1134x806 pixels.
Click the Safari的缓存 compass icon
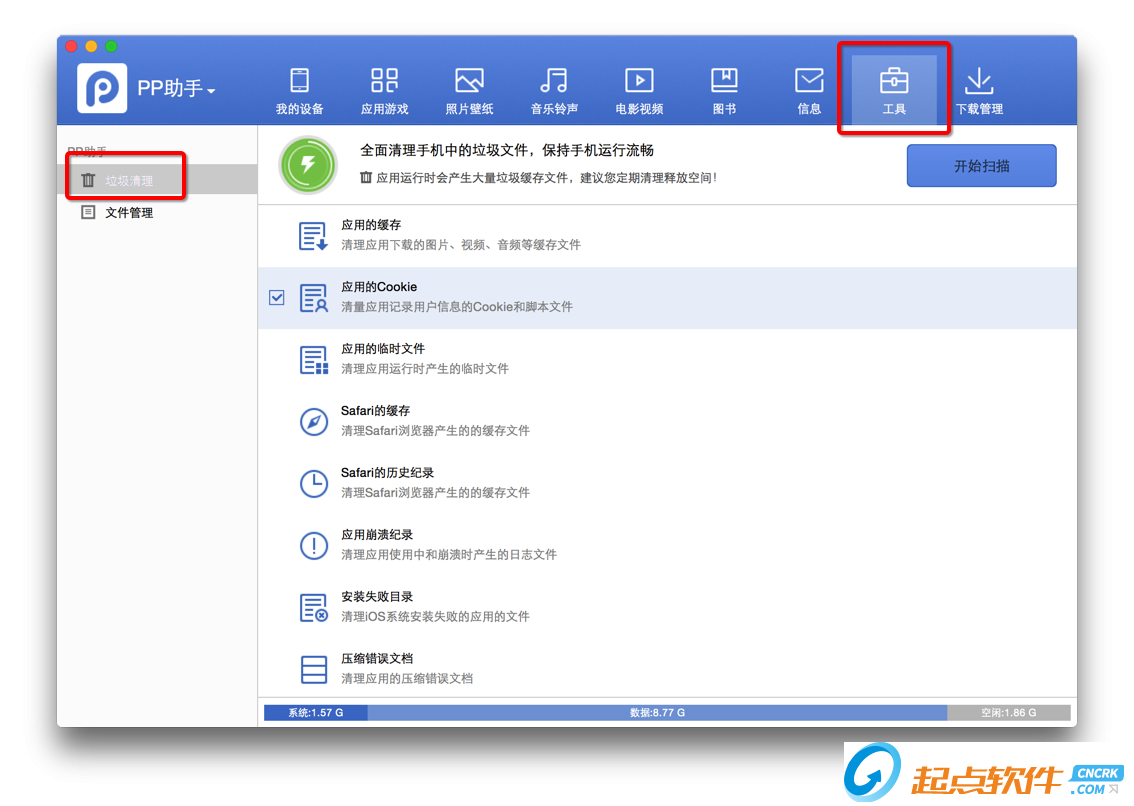[314, 422]
